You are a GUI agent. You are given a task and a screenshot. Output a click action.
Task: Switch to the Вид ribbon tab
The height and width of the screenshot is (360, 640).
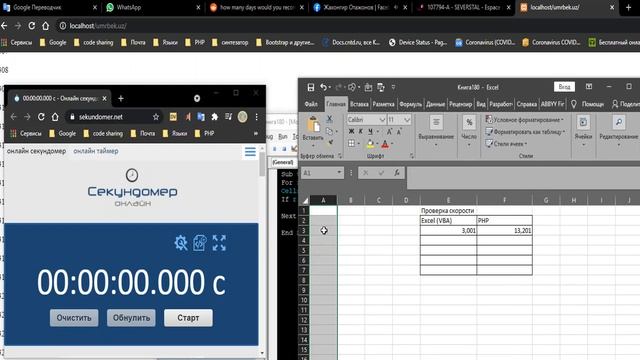[x=481, y=104]
